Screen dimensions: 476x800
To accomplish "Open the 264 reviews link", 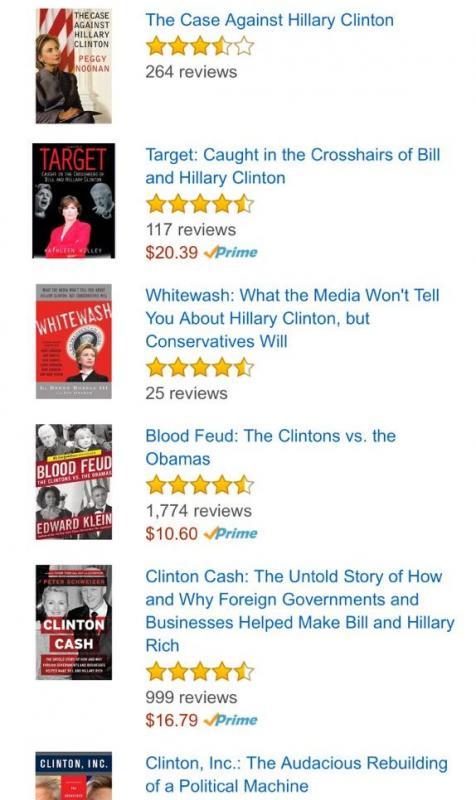I will [191, 72].
